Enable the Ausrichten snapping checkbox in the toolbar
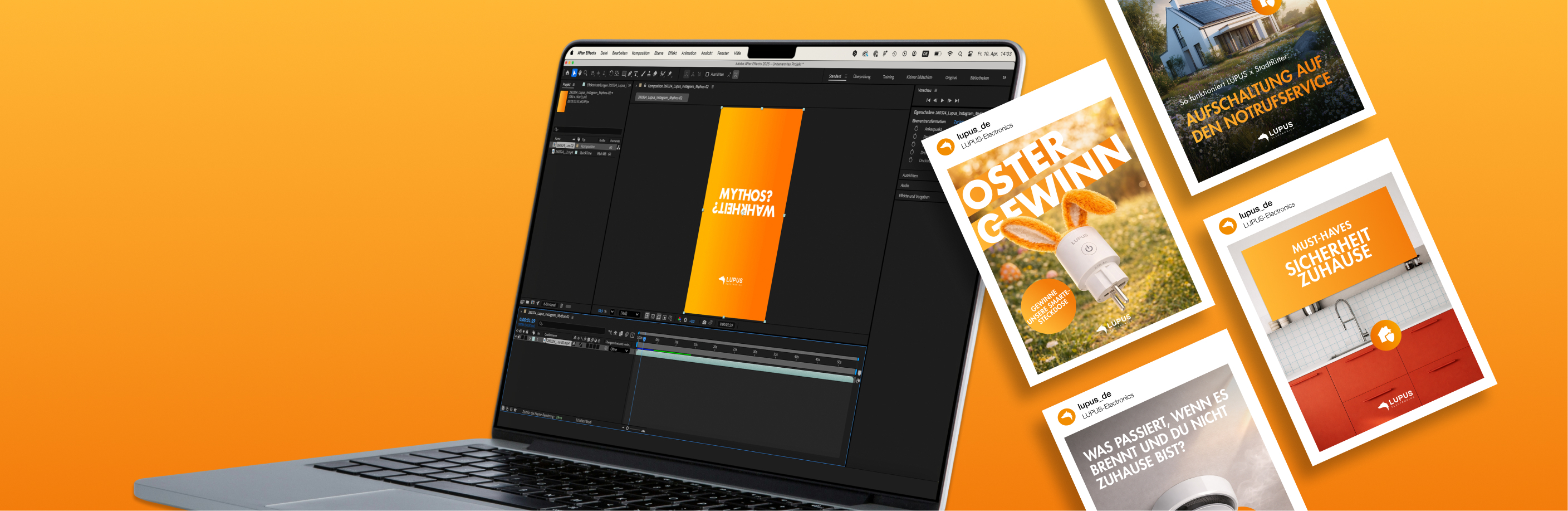This screenshot has height=511, width=1568. point(707,74)
